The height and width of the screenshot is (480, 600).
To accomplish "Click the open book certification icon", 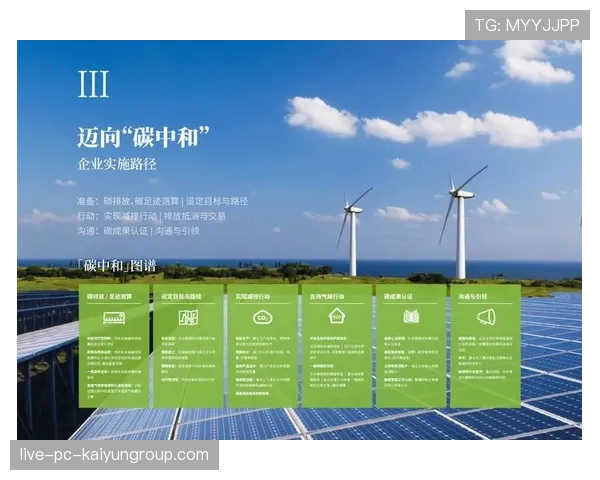I will point(411,318).
